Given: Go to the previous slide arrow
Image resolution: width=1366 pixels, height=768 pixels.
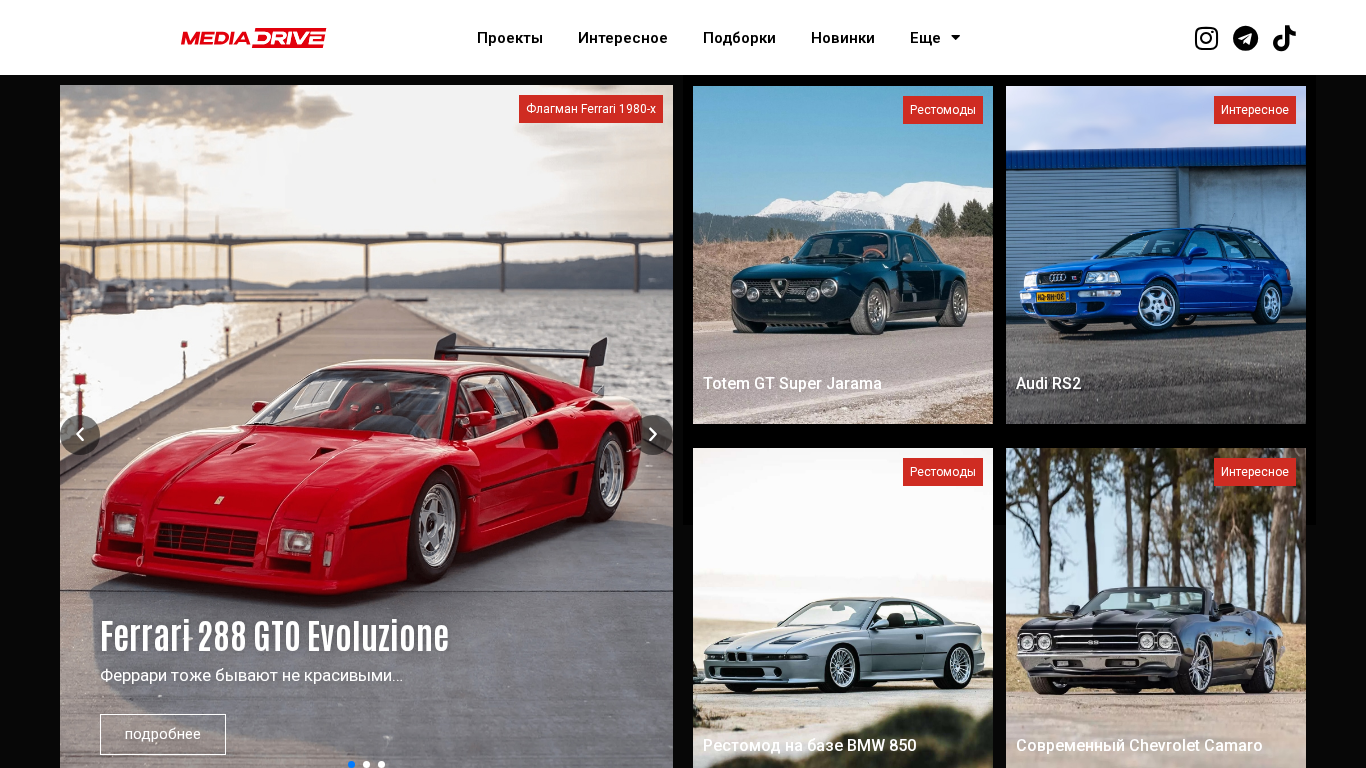Looking at the screenshot, I should 80,435.
